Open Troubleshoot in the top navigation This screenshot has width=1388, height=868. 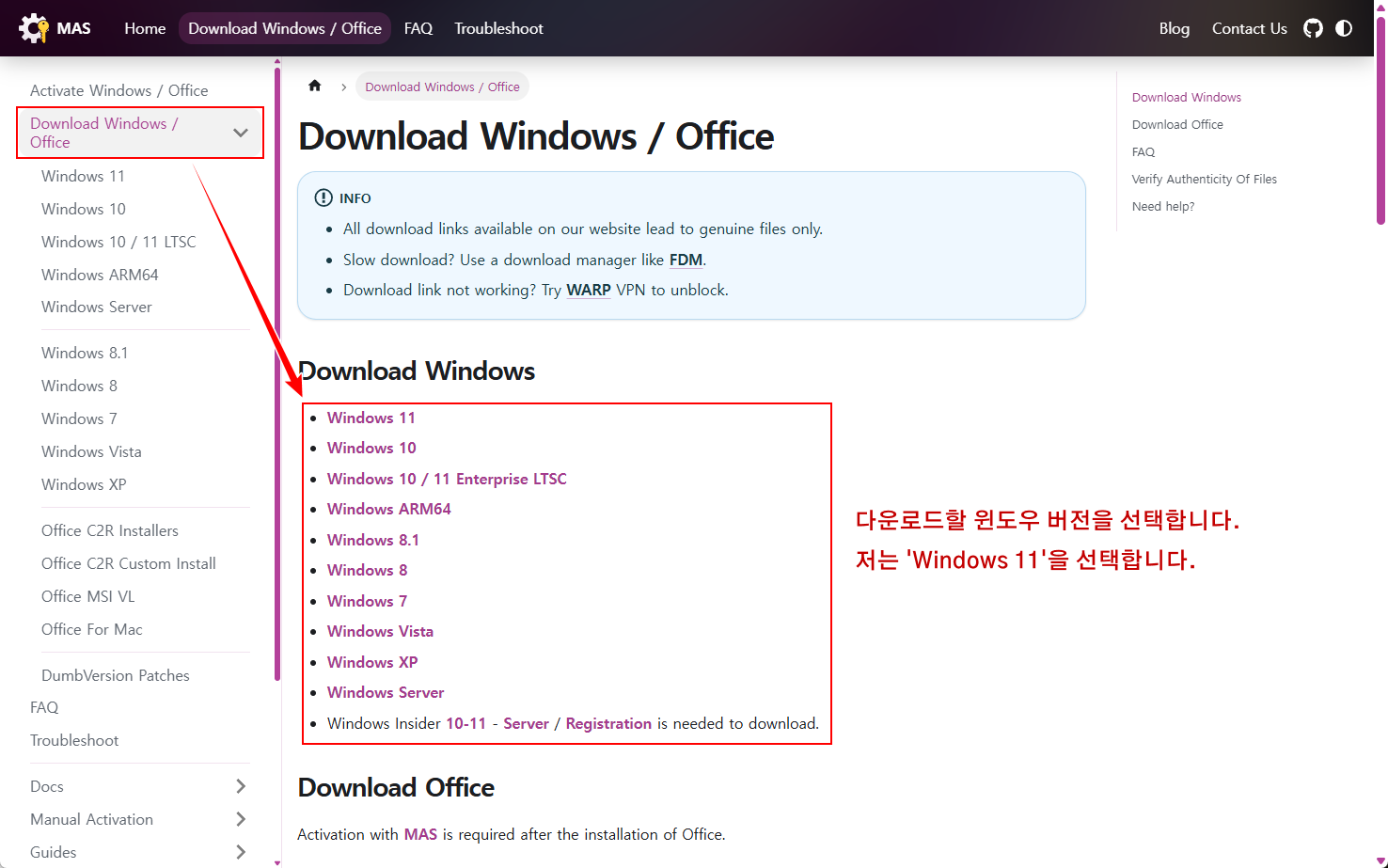[x=498, y=28]
